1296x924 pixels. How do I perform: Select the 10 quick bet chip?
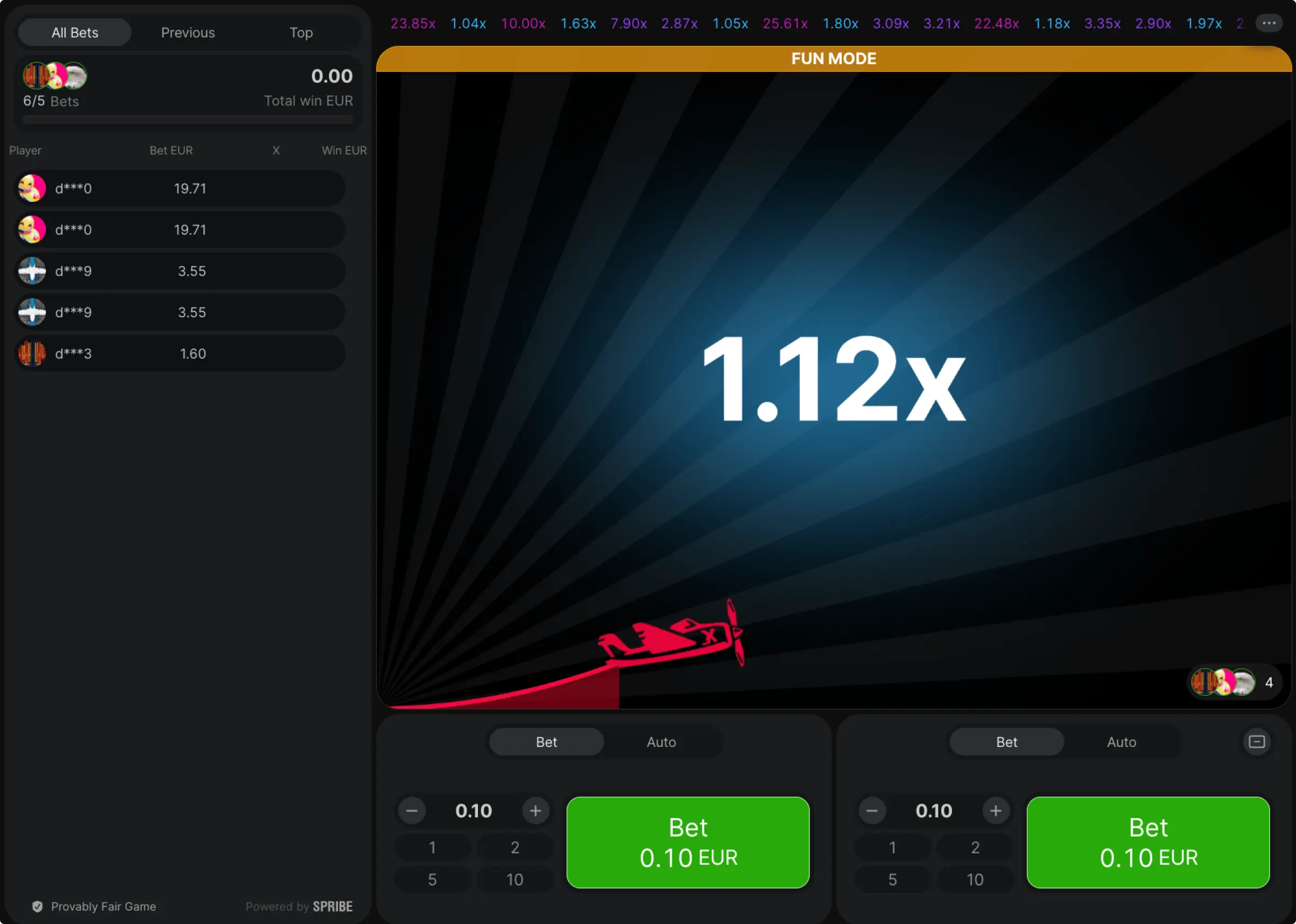tap(515, 879)
